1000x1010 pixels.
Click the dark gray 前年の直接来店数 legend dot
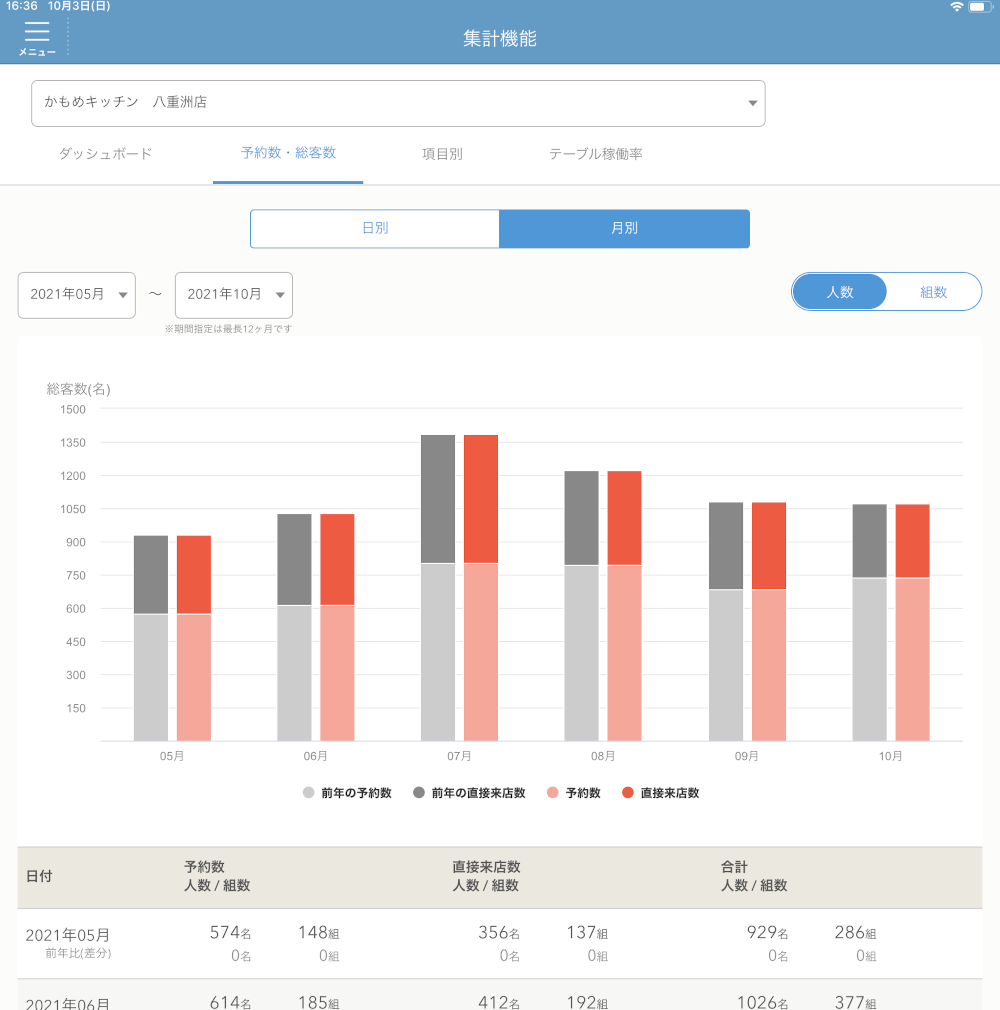(x=418, y=793)
